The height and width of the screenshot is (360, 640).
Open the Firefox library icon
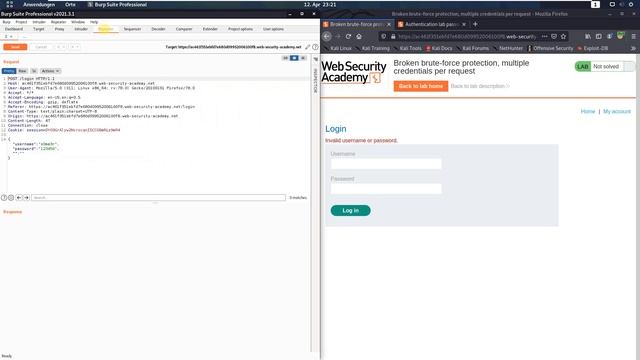(588, 36)
